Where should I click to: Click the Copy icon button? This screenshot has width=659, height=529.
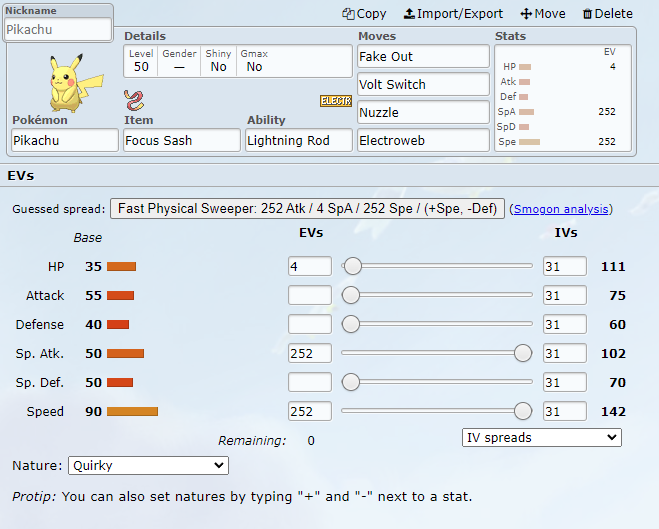click(x=364, y=14)
